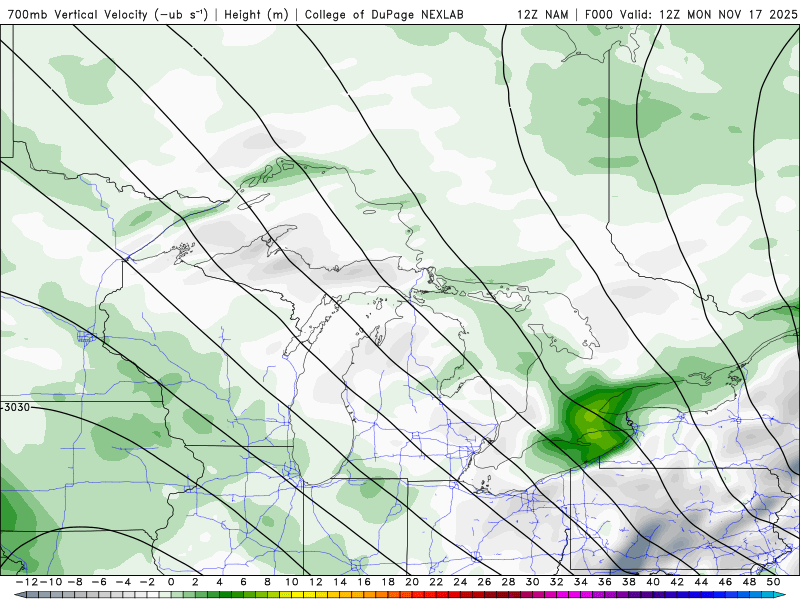Click the 'College of DuPage NEXLAB' text

384,14
